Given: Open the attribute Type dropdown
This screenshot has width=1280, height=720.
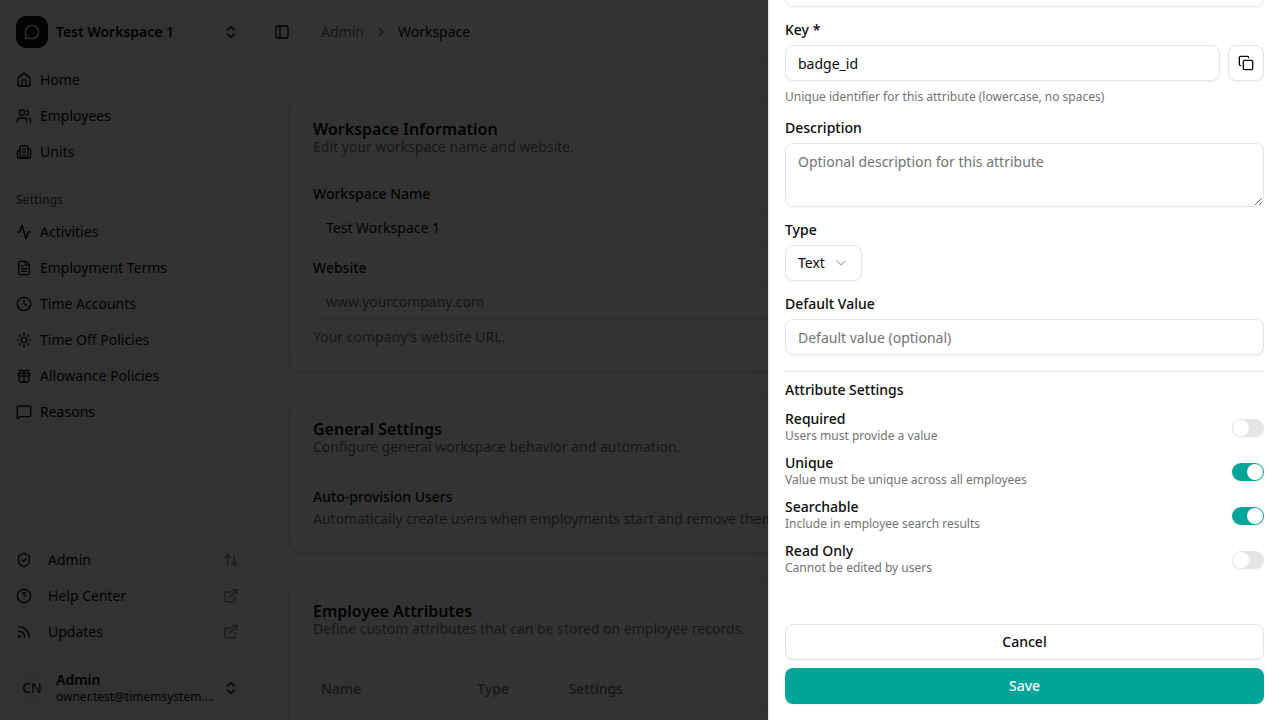Looking at the screenshot, I should (823, 263).
